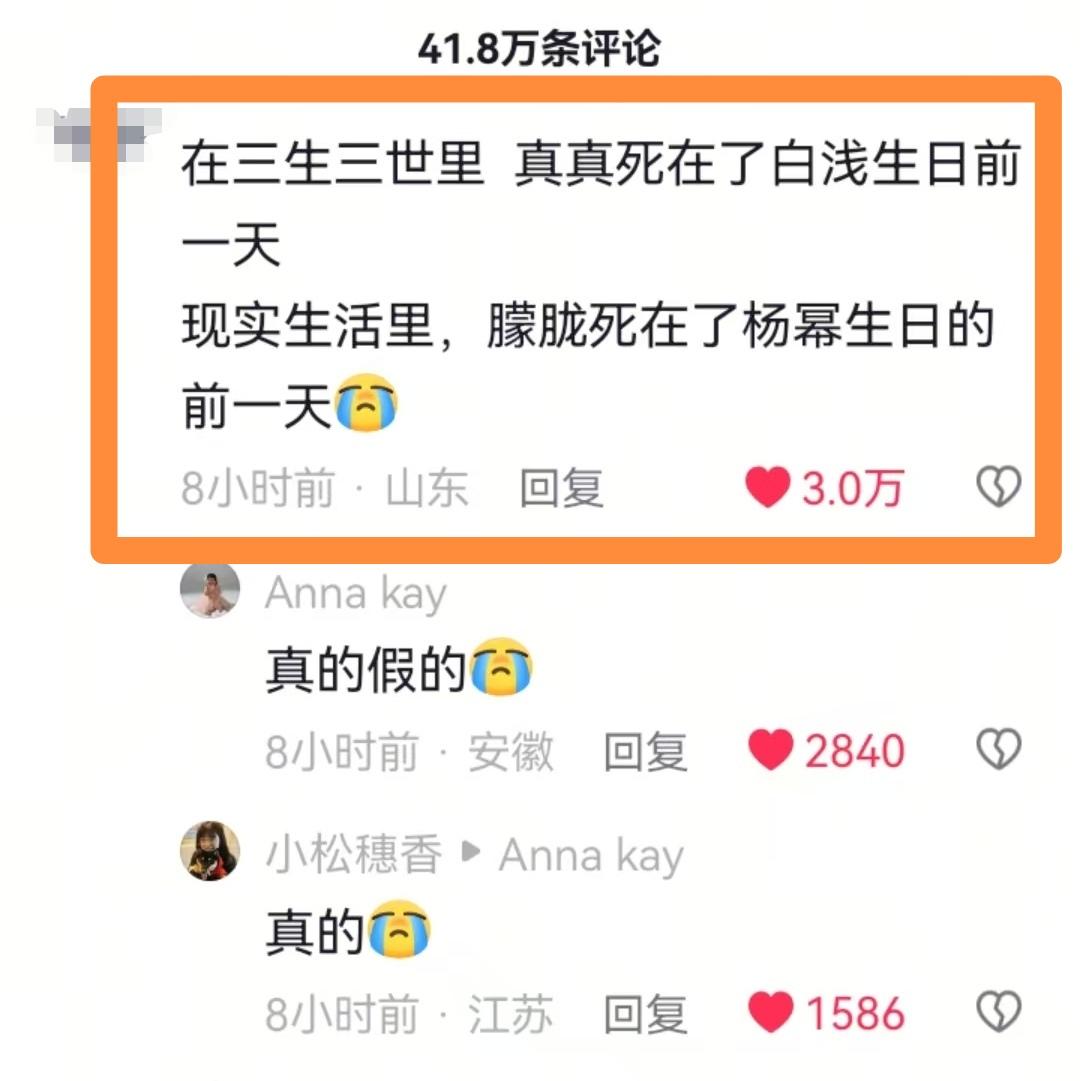Open the blurred avatar of top commenter
This screenshot has width=1080, height=1081.
(99, 134)
